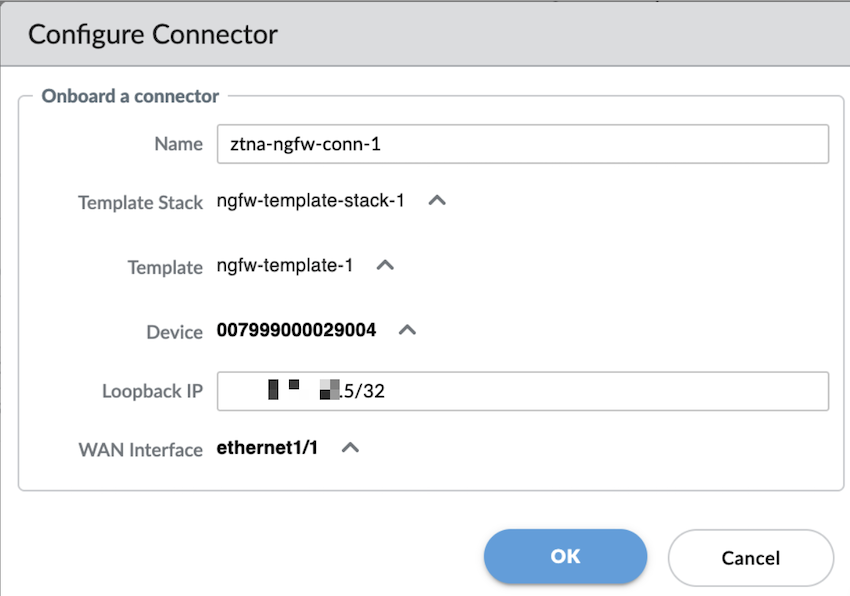Click the Onboard a connector heading
The image size is (850, 596).
pos(130,97)
